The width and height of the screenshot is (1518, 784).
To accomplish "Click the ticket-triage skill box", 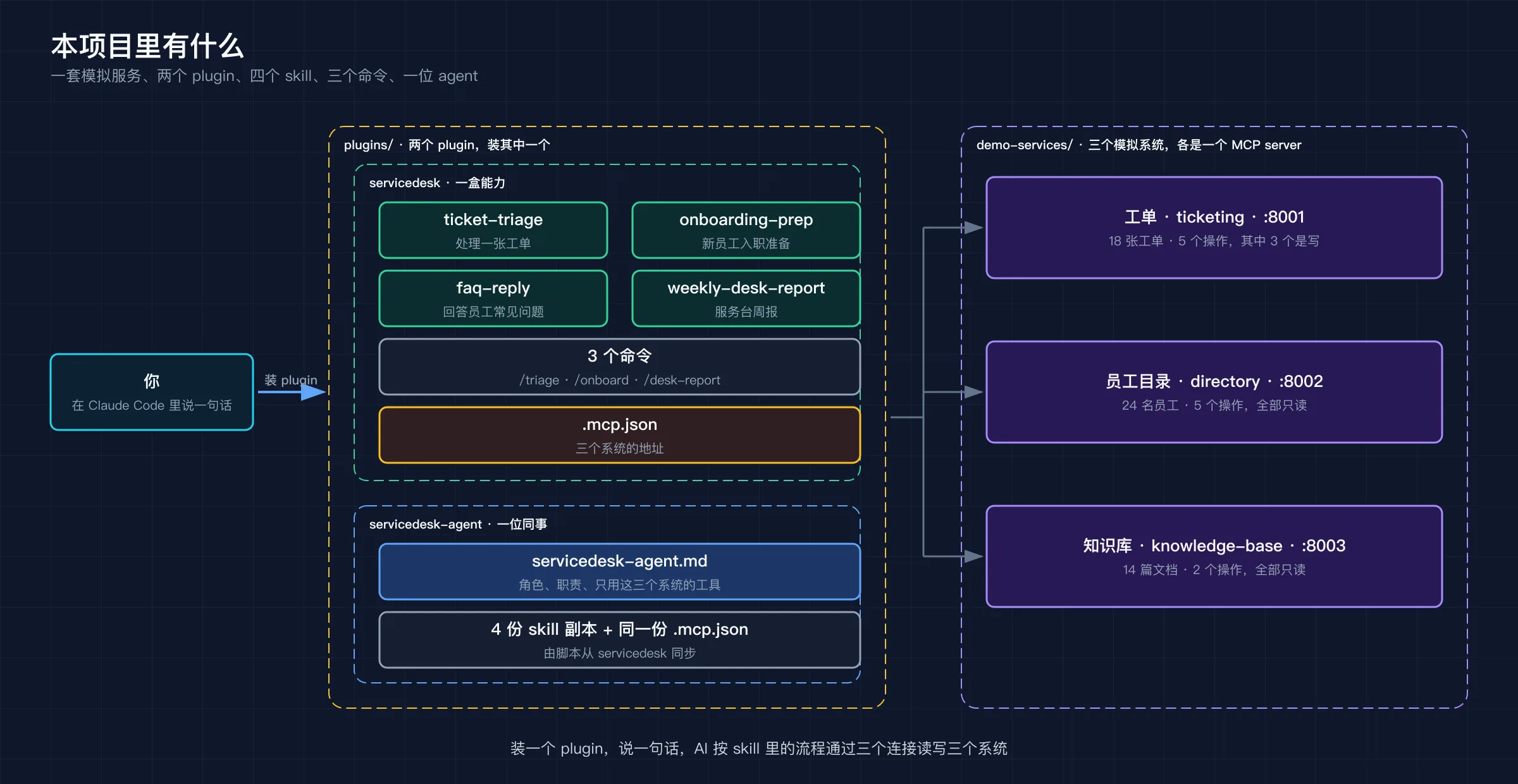I will click(493, 230).
